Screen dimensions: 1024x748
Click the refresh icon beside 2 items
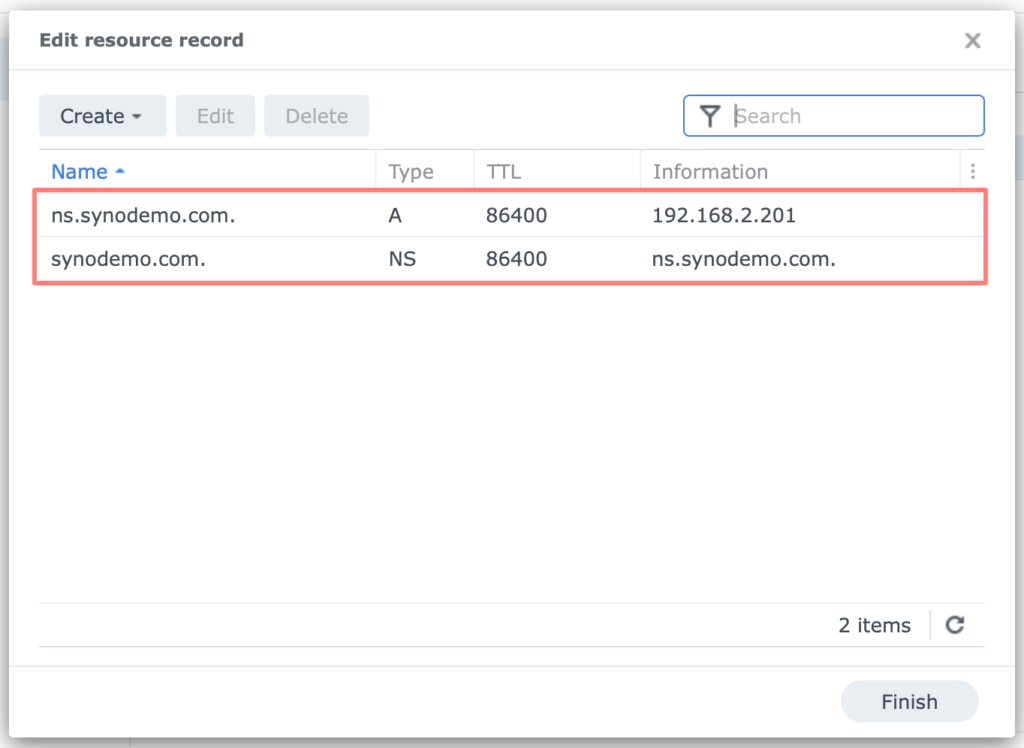pyautogui.click(x=955, y=625)
